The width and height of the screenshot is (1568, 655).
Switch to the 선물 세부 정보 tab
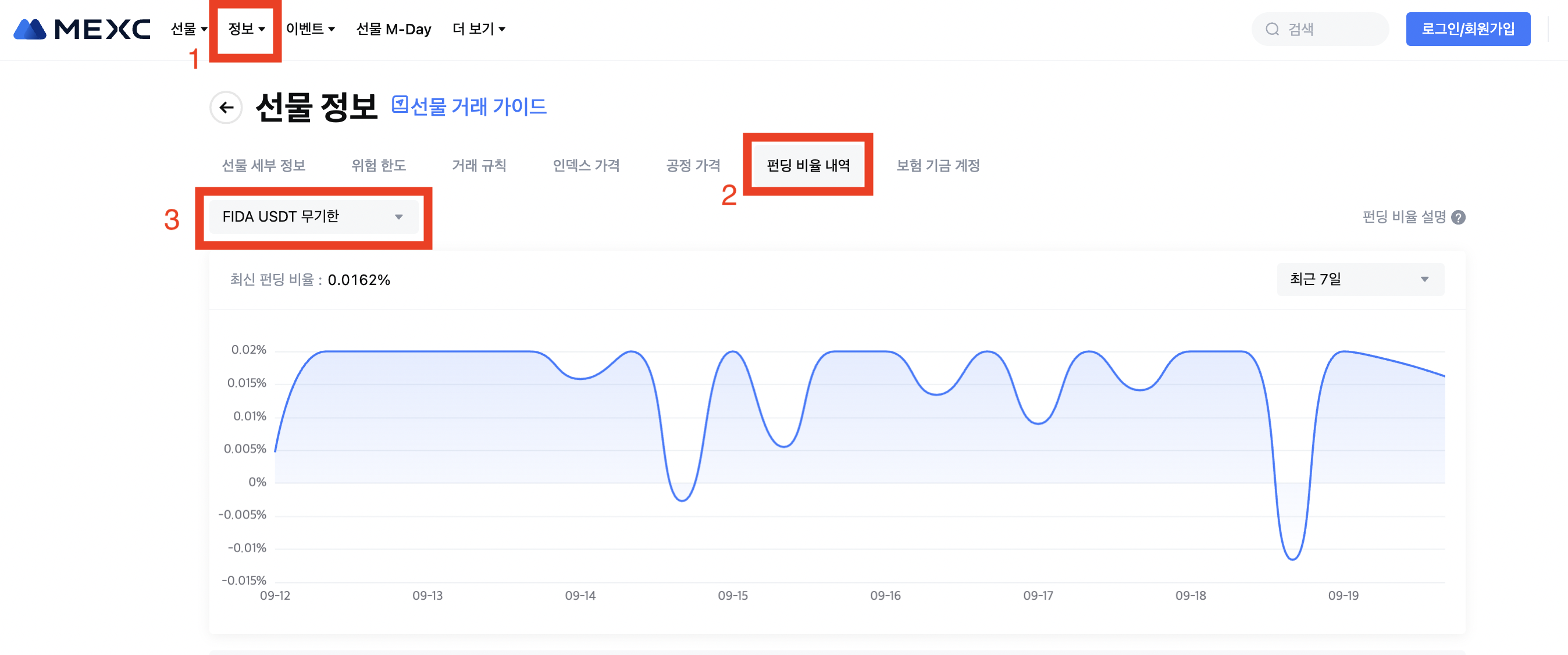click(x=263, y=166)
